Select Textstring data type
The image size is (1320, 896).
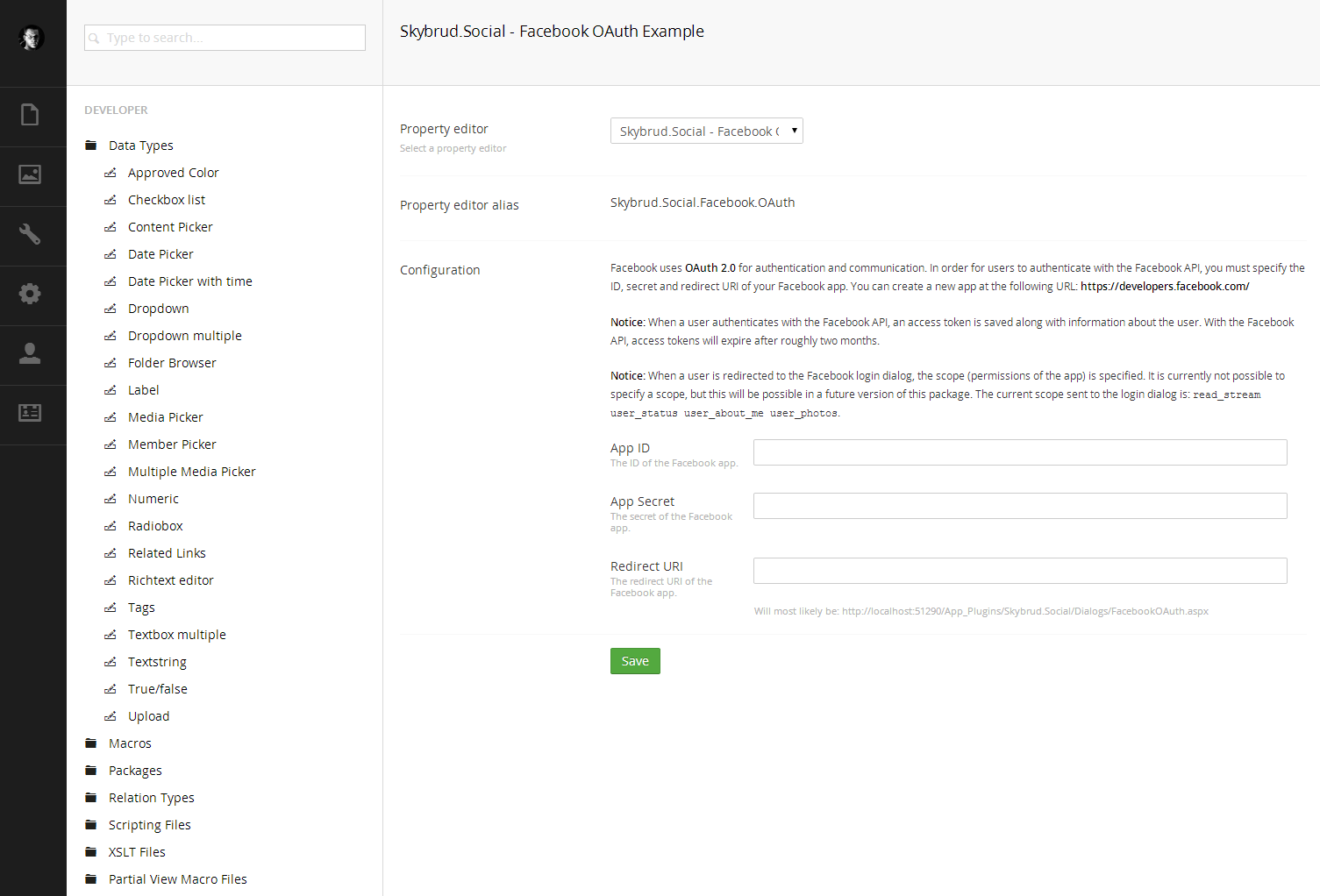(x=157, y=662)
